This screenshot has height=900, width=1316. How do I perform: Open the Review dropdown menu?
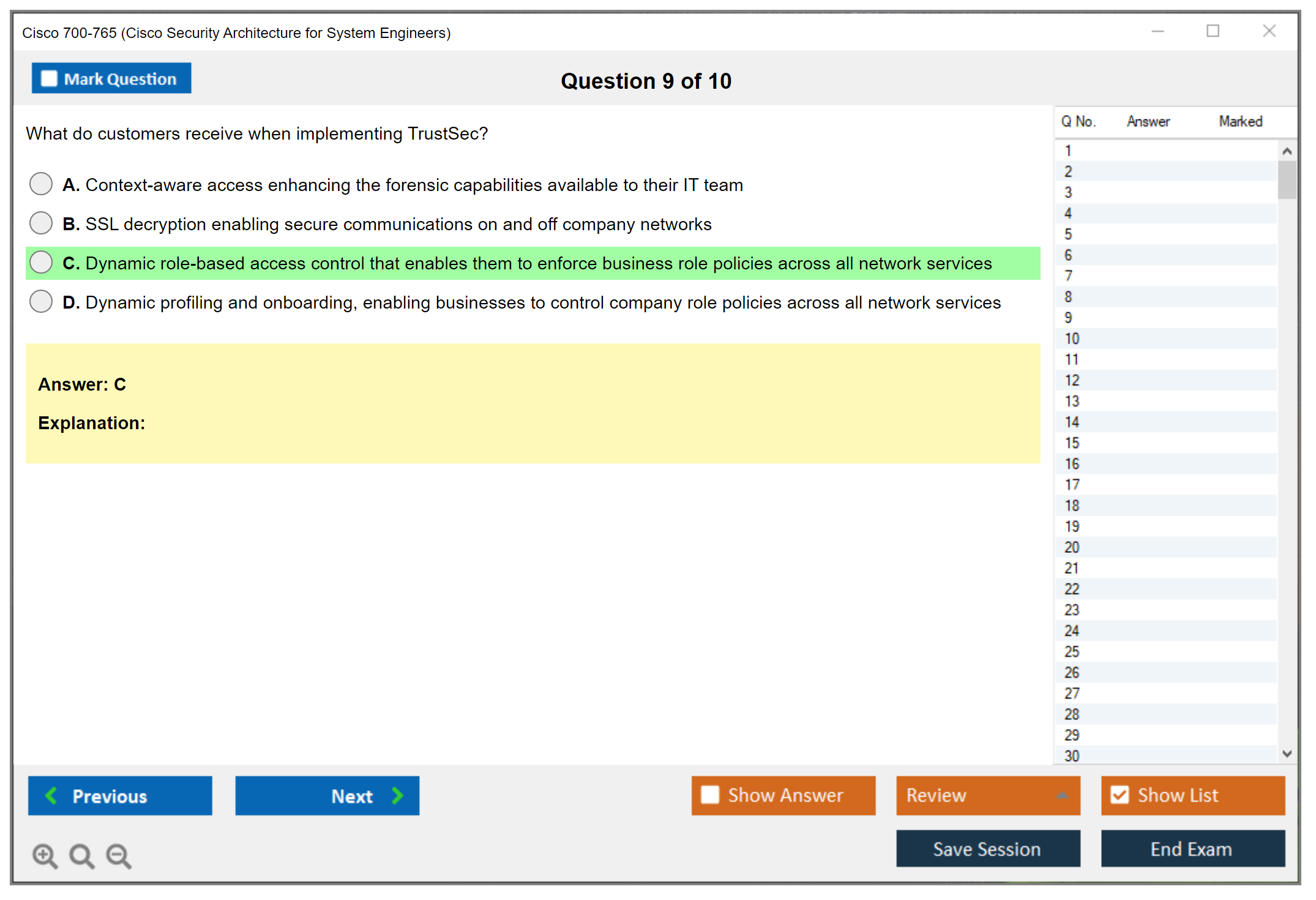tap(987, 795)
